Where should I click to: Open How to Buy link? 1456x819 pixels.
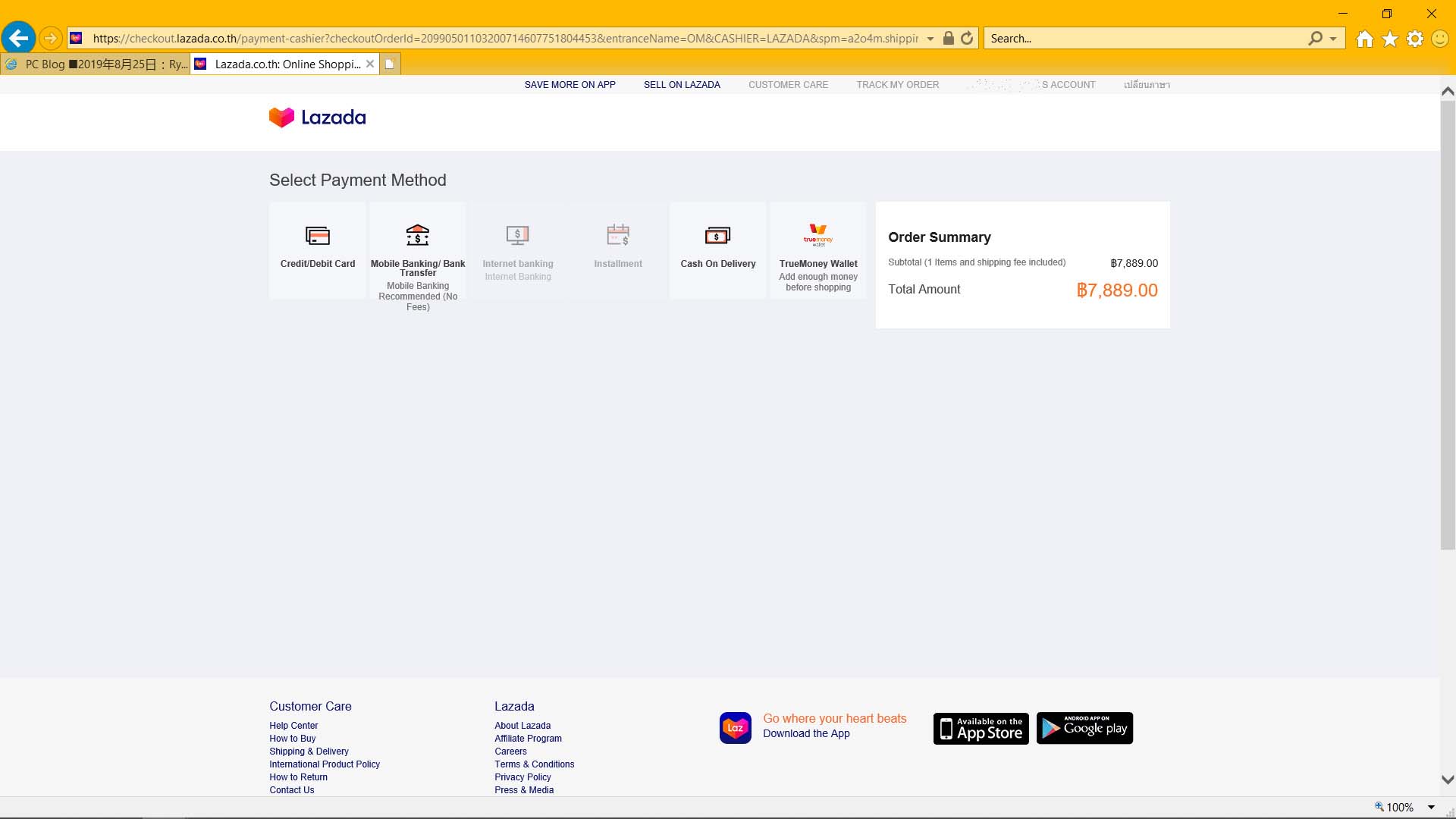(292, 739)
